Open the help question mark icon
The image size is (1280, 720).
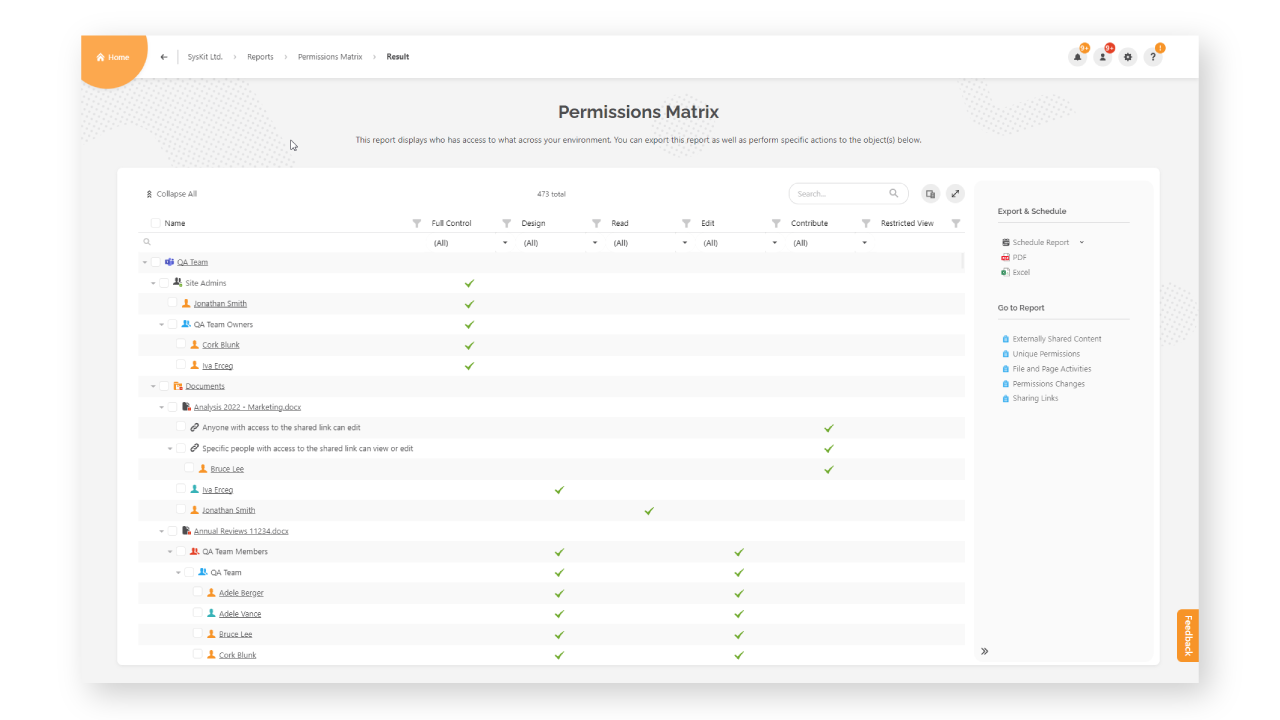tap(1152, 57)
